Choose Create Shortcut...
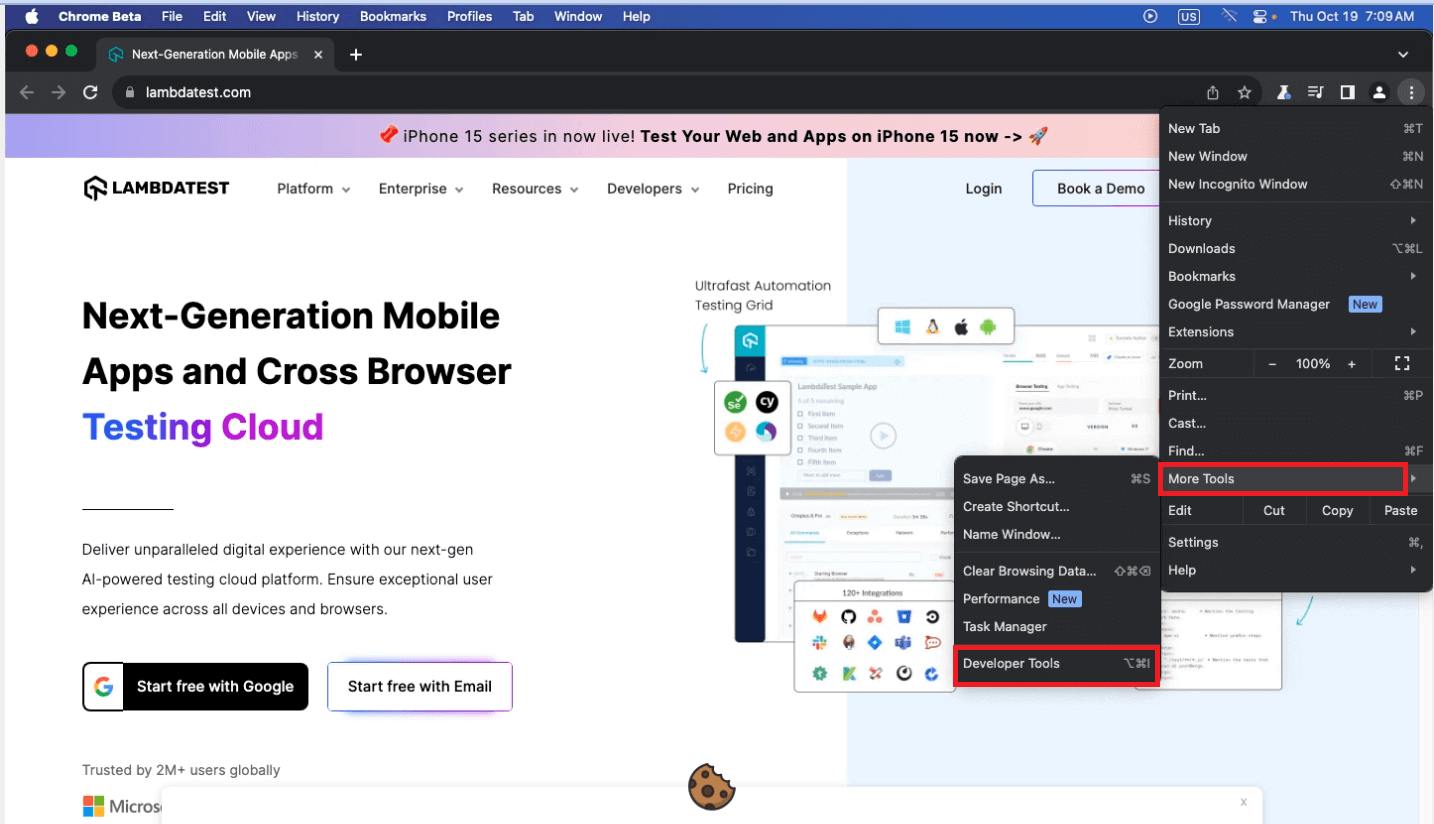 tap(1056, 507)
